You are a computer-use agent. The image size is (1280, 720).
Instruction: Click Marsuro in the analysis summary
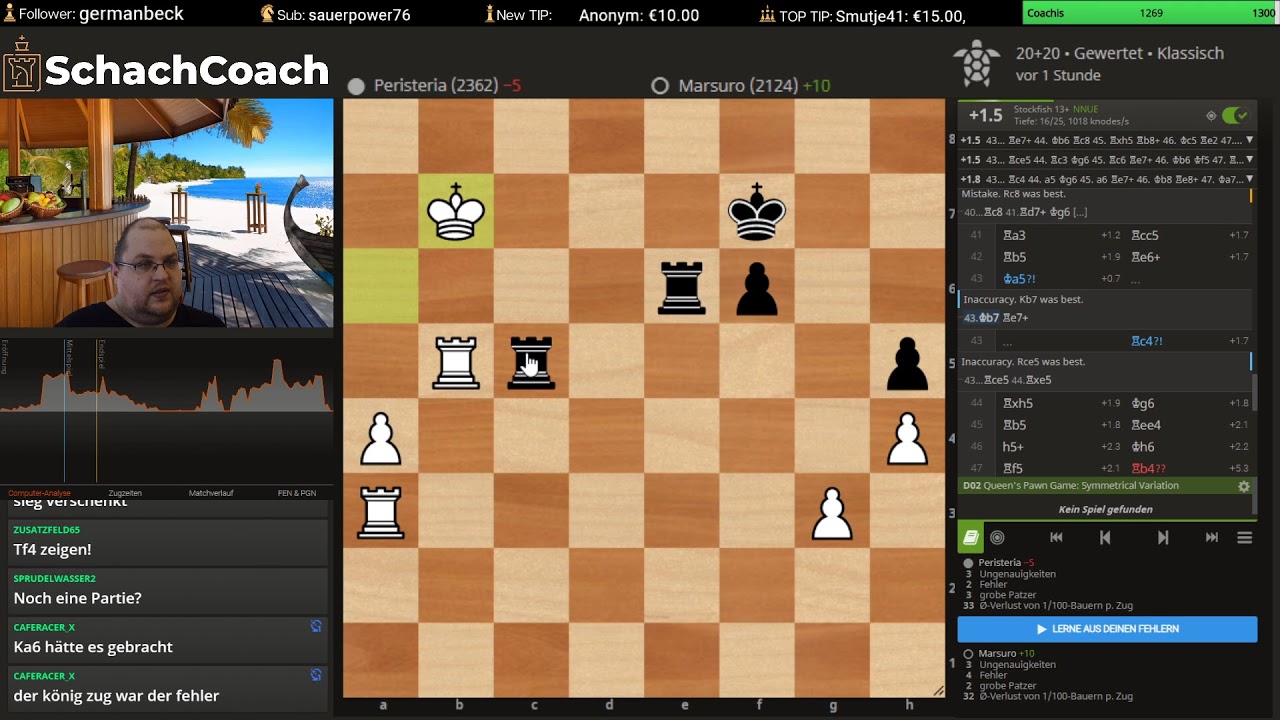click(997, 653)
